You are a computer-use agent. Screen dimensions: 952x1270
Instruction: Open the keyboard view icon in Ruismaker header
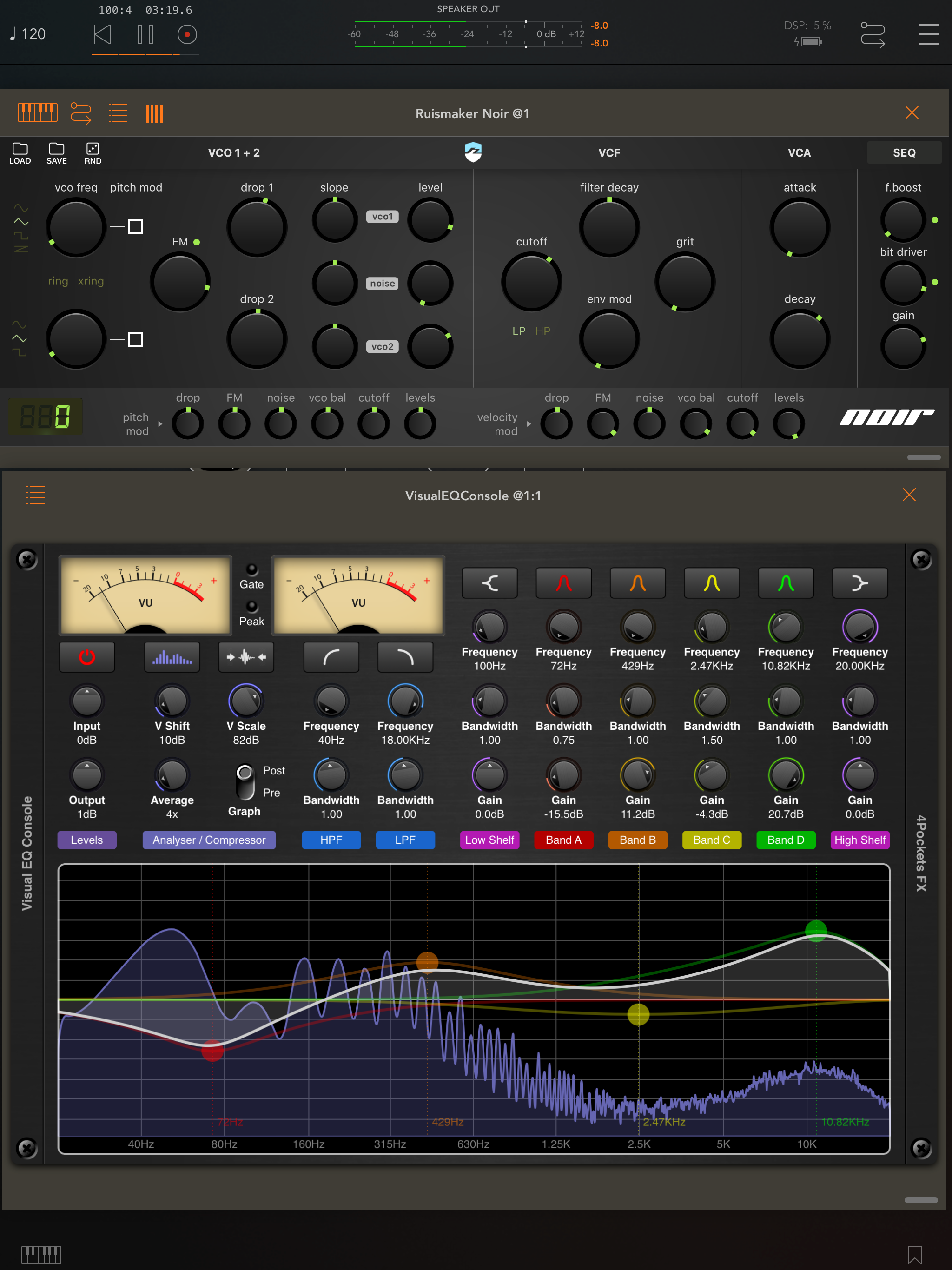coord(37,112)
